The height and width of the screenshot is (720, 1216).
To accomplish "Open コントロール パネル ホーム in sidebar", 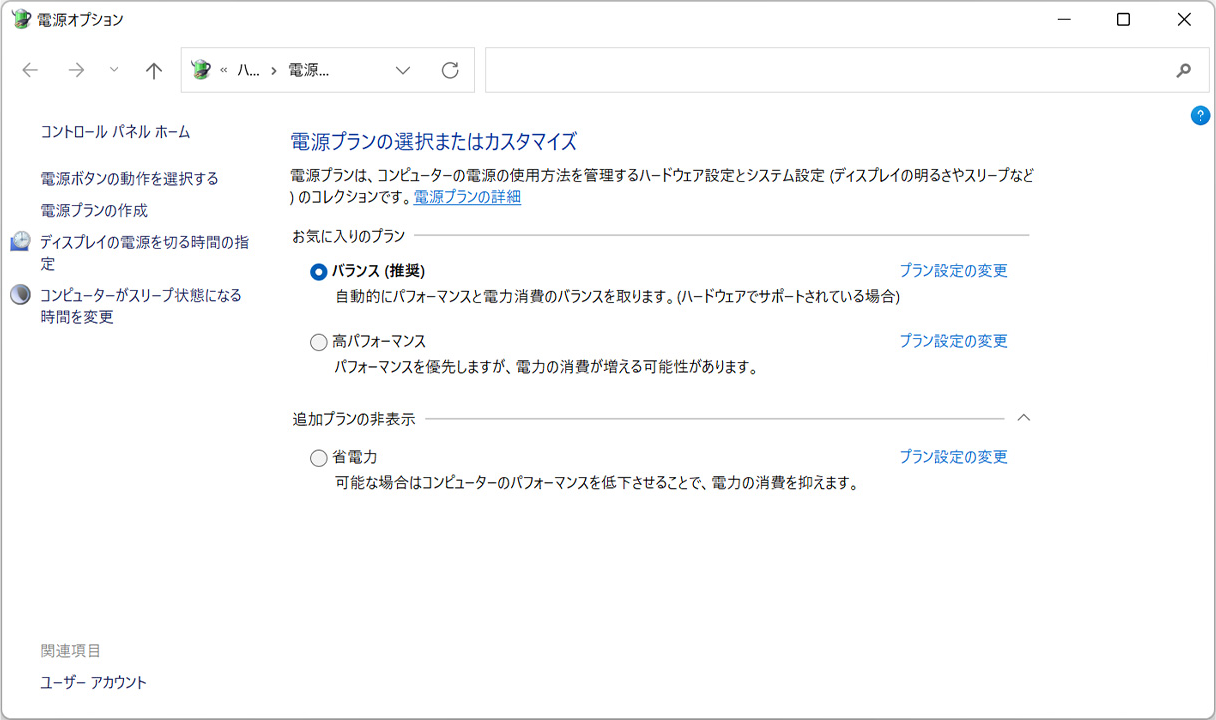I will click(x=115, y=132).
